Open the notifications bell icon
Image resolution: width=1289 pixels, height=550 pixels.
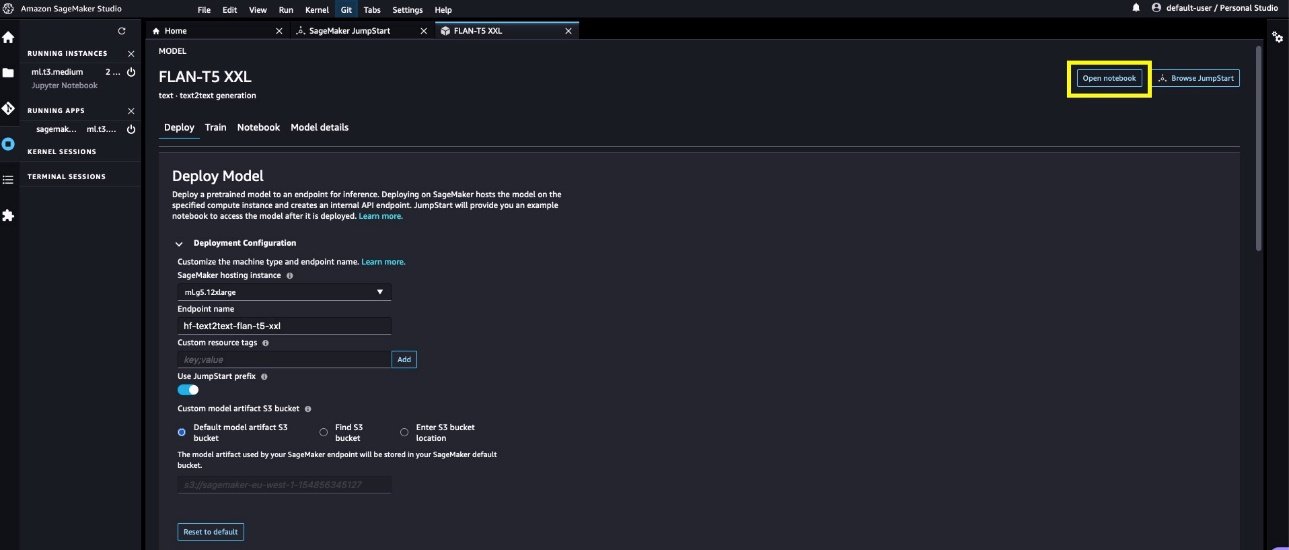pos(1136,8)
